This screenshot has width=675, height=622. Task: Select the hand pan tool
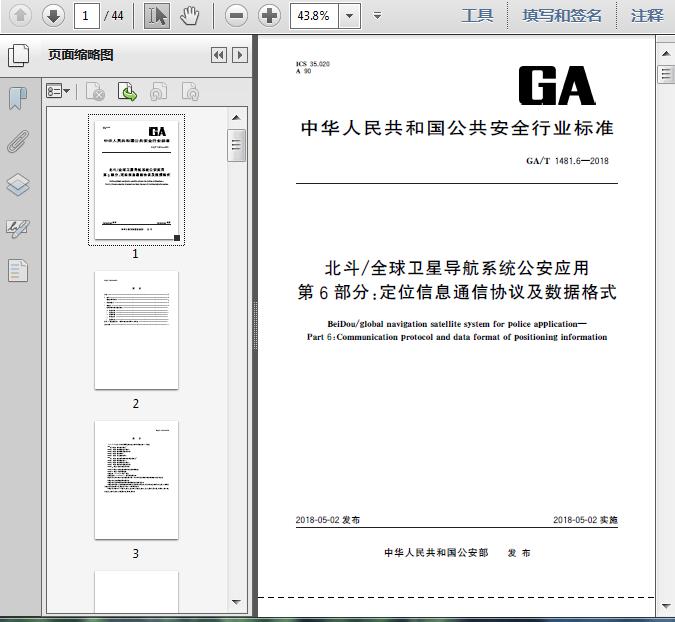(x=189, y=16)
